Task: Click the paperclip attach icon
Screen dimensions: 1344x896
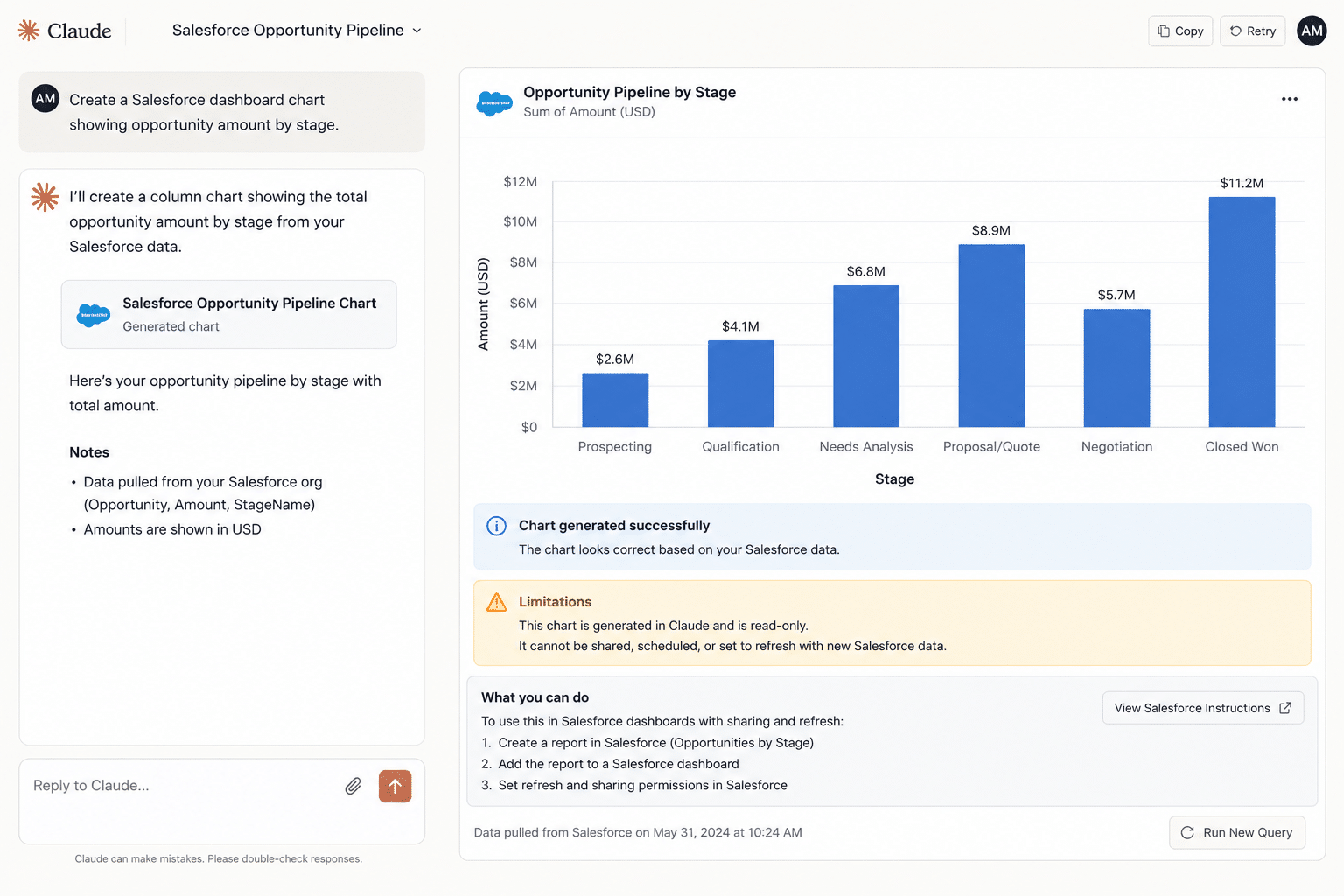Action: [353, 786]
